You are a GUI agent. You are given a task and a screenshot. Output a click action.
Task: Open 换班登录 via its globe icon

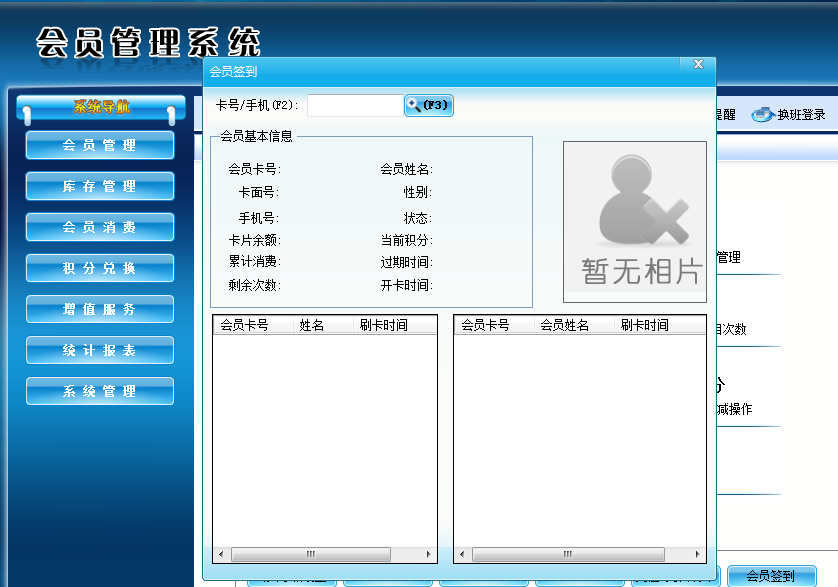pos(761,115)
